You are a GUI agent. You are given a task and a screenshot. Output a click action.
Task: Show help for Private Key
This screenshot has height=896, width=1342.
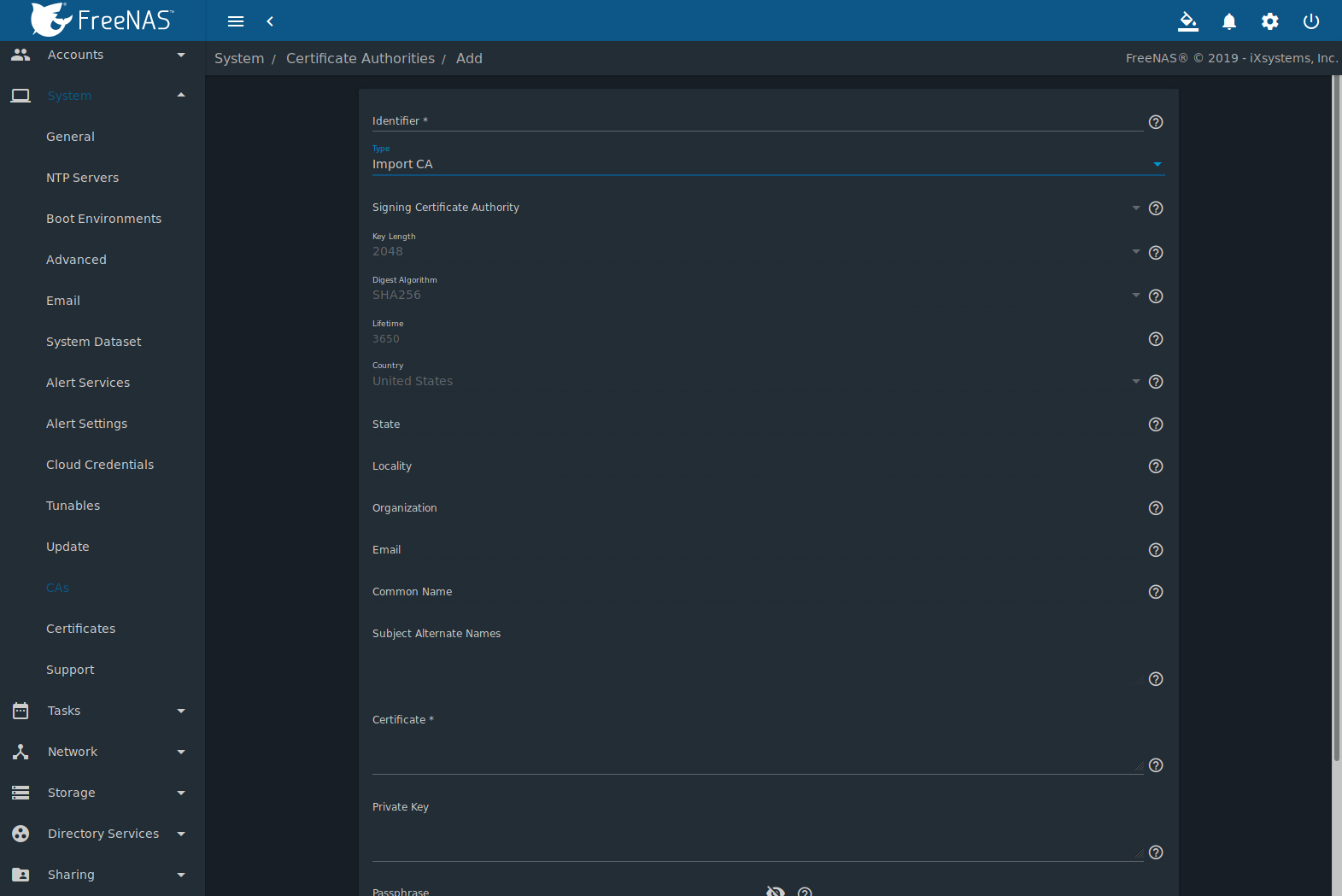1156,852
